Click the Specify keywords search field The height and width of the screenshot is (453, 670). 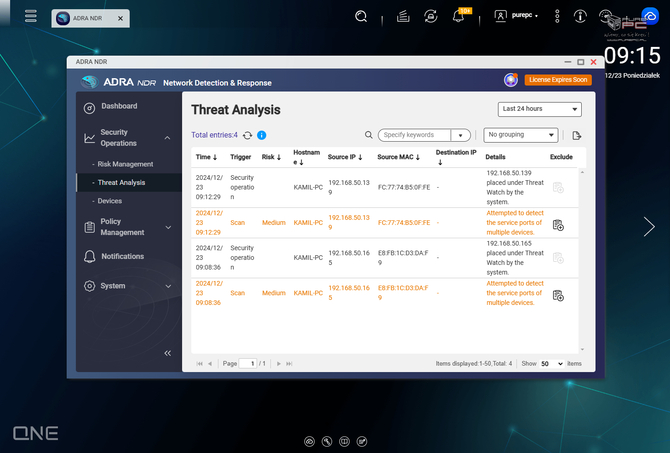point(414,135)
